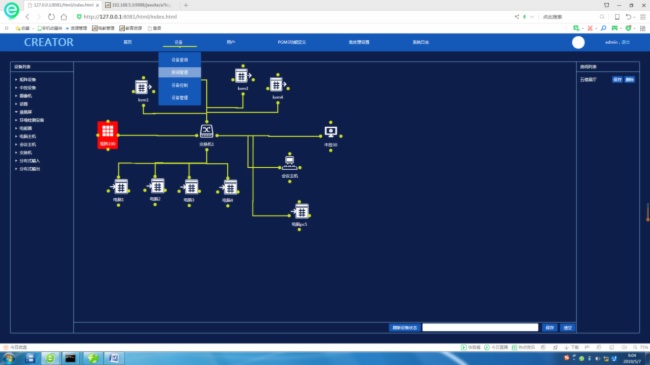Click the first blue button beside the room entry
Image resolution: width=650 pixels, height=365 pixels.
(617, 80)
